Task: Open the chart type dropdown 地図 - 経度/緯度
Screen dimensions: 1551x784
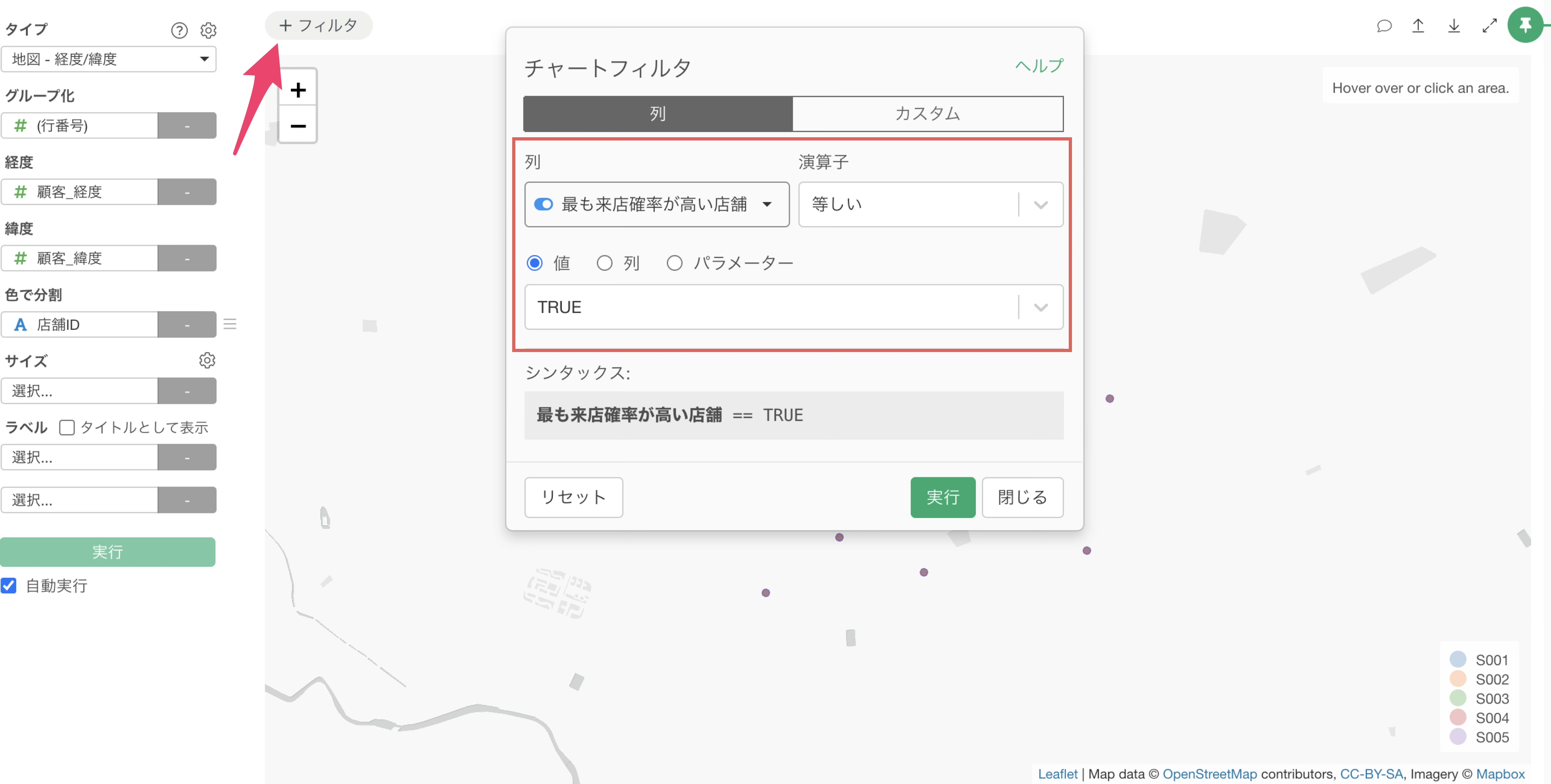Action: point(108,59)
